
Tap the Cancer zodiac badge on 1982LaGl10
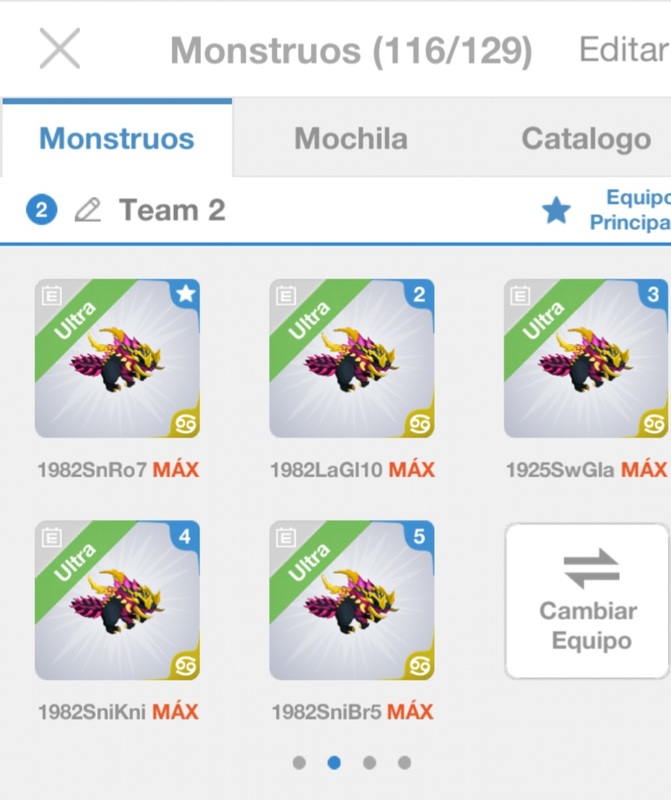tap(419, 423)
